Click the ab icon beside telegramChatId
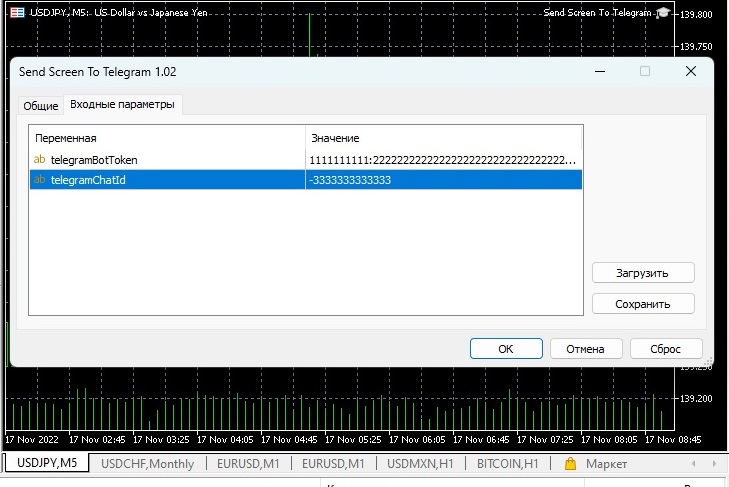Viewport: 729px width, 487px height. [40, 180]
